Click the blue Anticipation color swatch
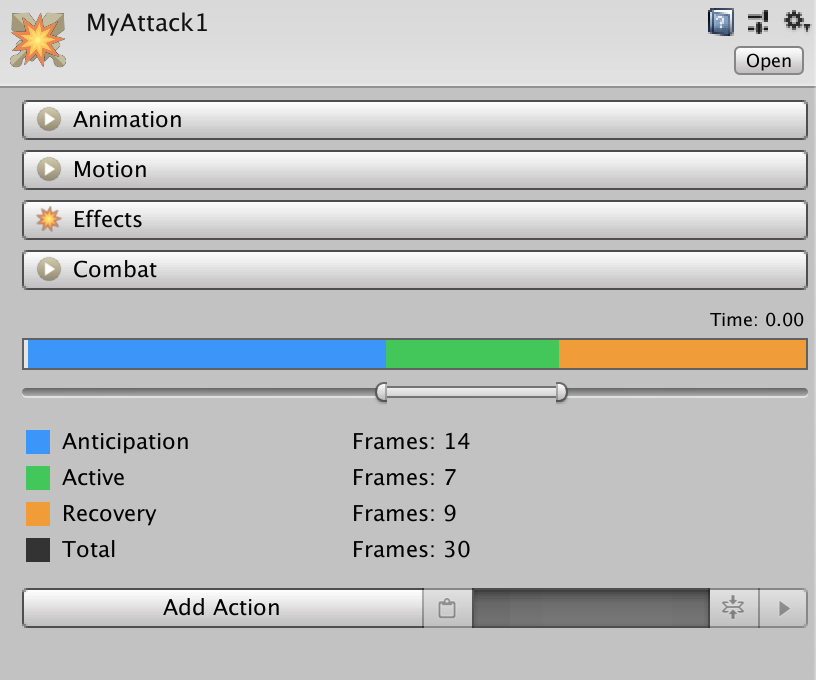 click(x=38, y=442)
